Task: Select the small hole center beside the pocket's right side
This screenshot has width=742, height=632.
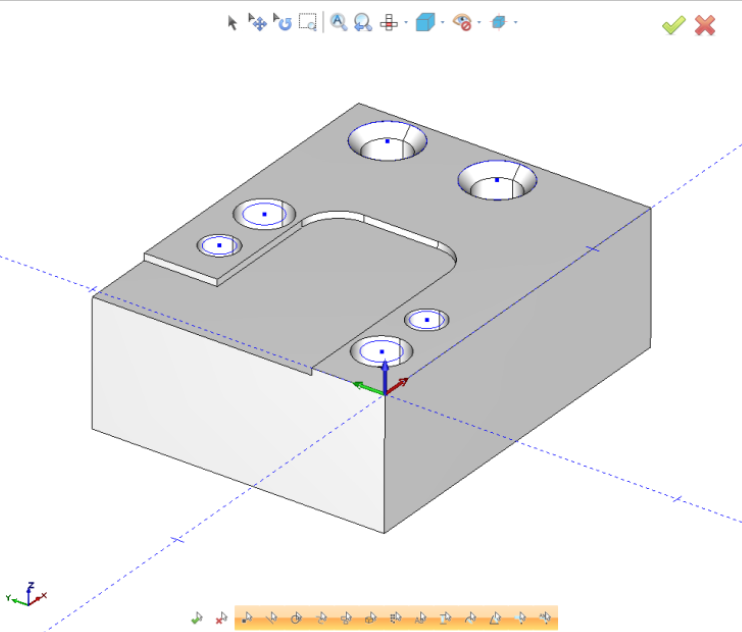Action: [427, 320]
